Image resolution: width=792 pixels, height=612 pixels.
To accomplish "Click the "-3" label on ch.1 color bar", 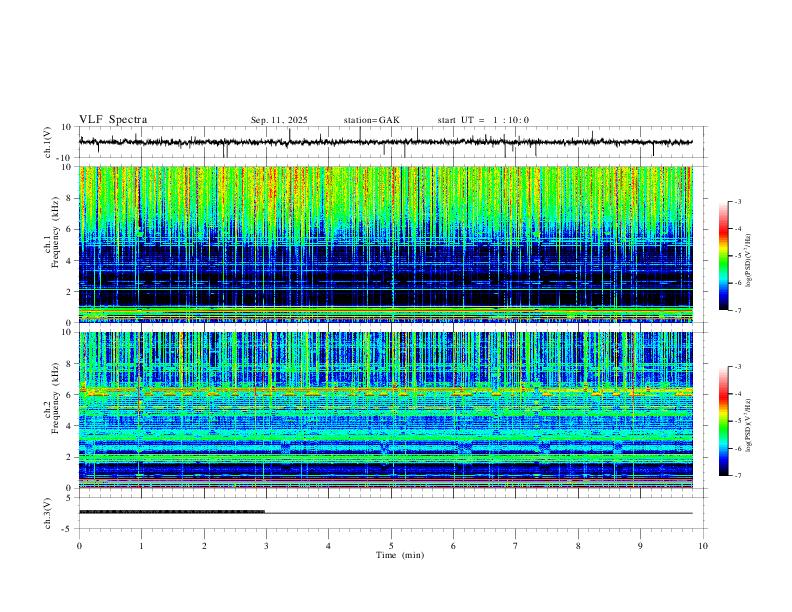I will [x=738, y=201].
